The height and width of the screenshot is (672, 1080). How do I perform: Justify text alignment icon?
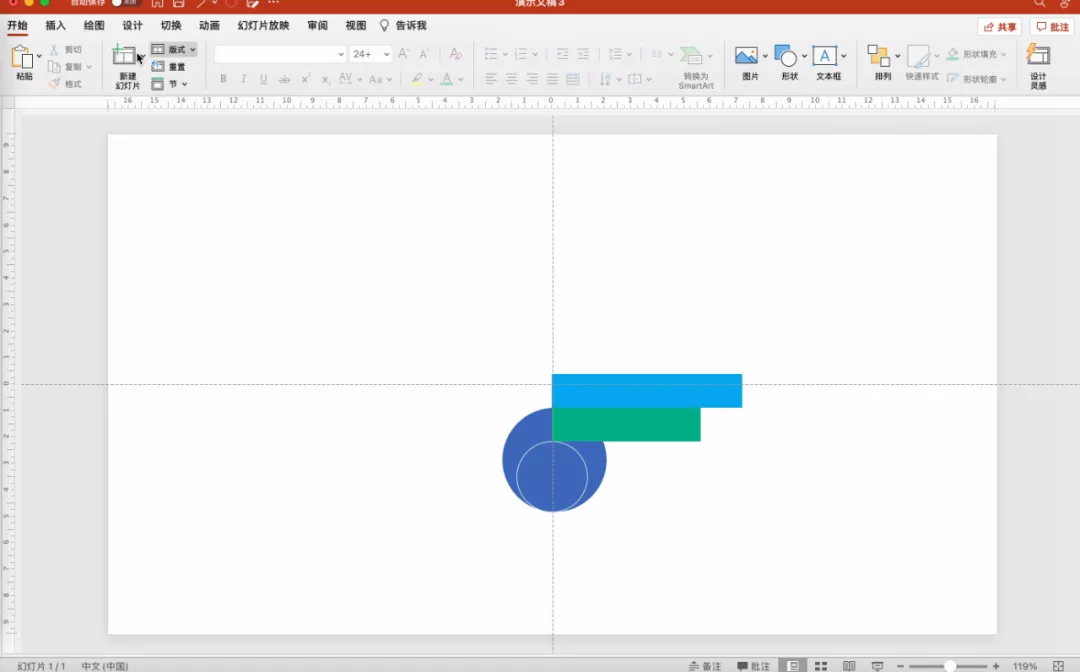552,79
